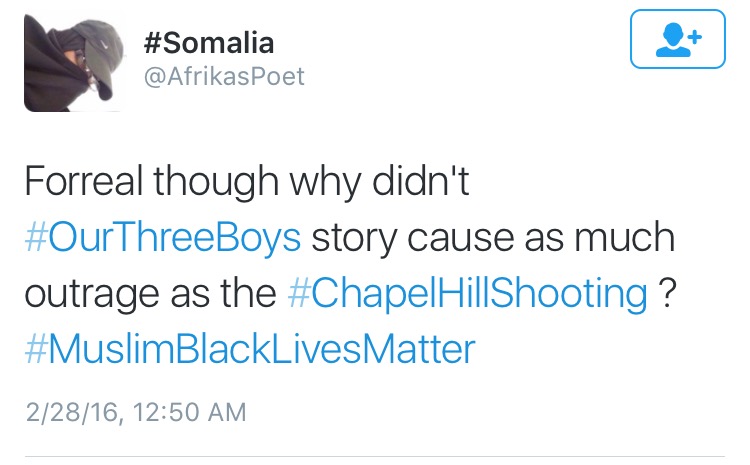Viewport: 750px width, 465px height.
Task: Open the #OurThreeBoys hashtag
Action: [x=162, y=239]
